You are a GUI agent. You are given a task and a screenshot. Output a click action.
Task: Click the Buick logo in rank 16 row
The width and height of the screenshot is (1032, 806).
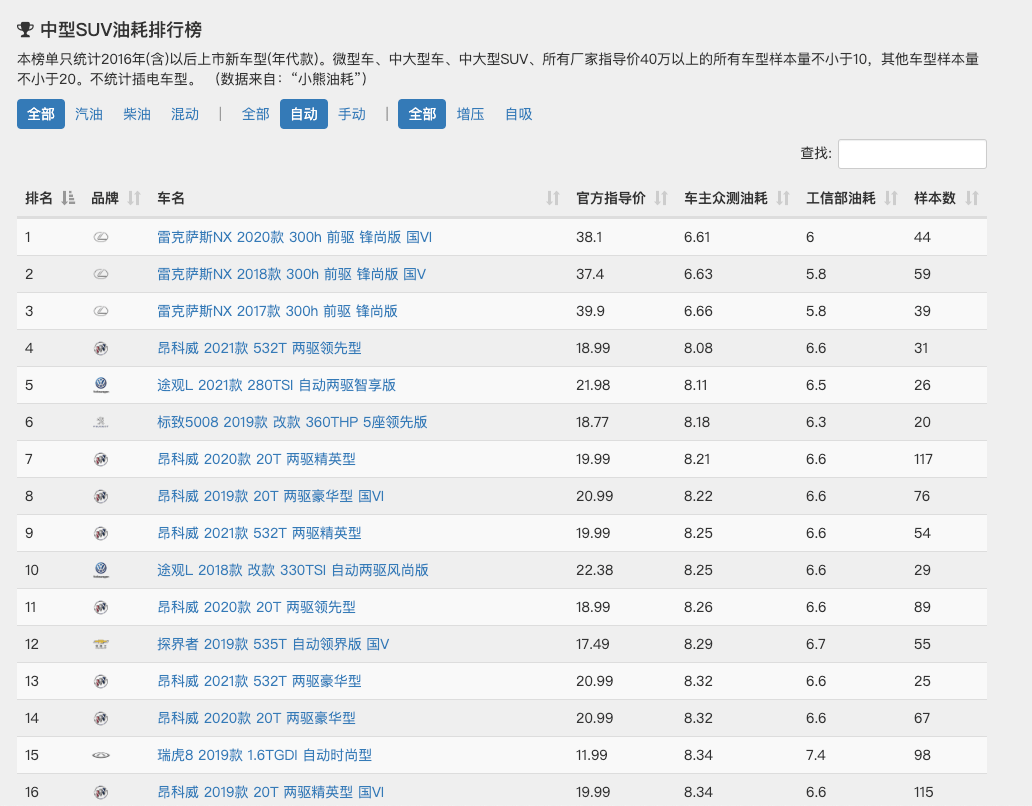[101, 792]
